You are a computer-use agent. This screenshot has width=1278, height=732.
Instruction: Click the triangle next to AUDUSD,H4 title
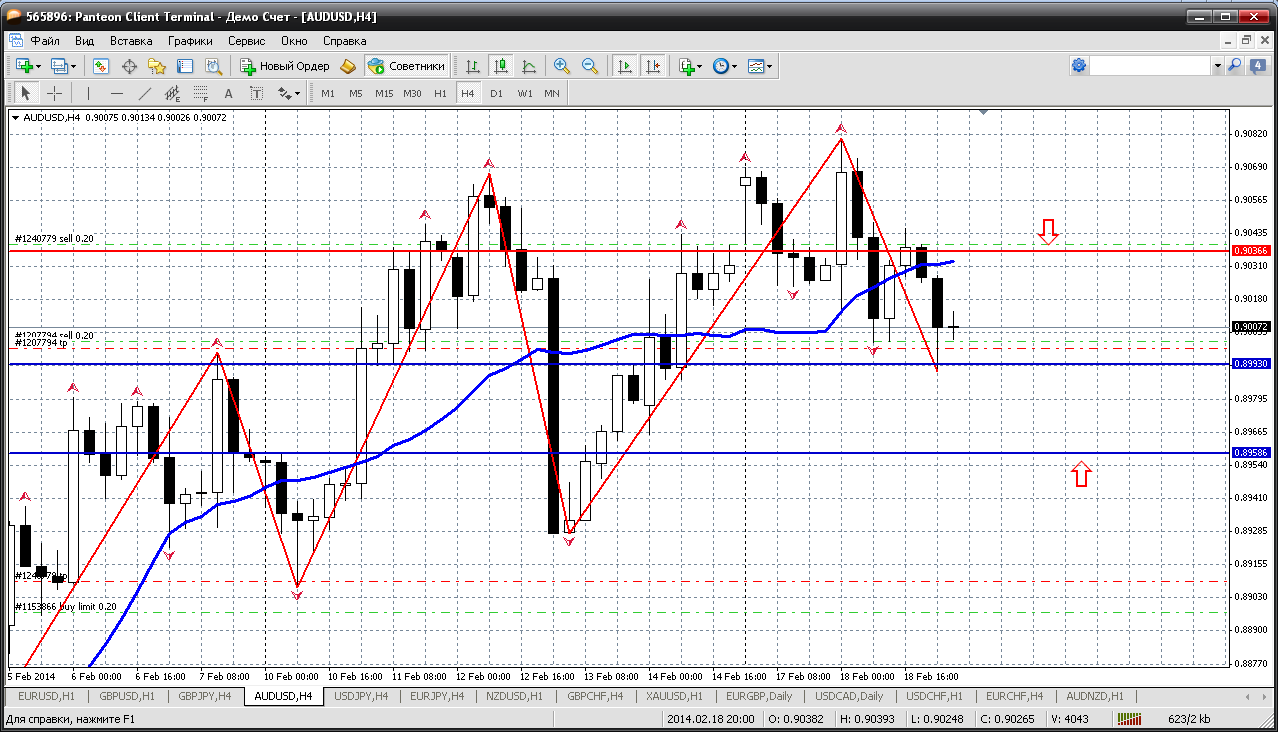[15, 117]
